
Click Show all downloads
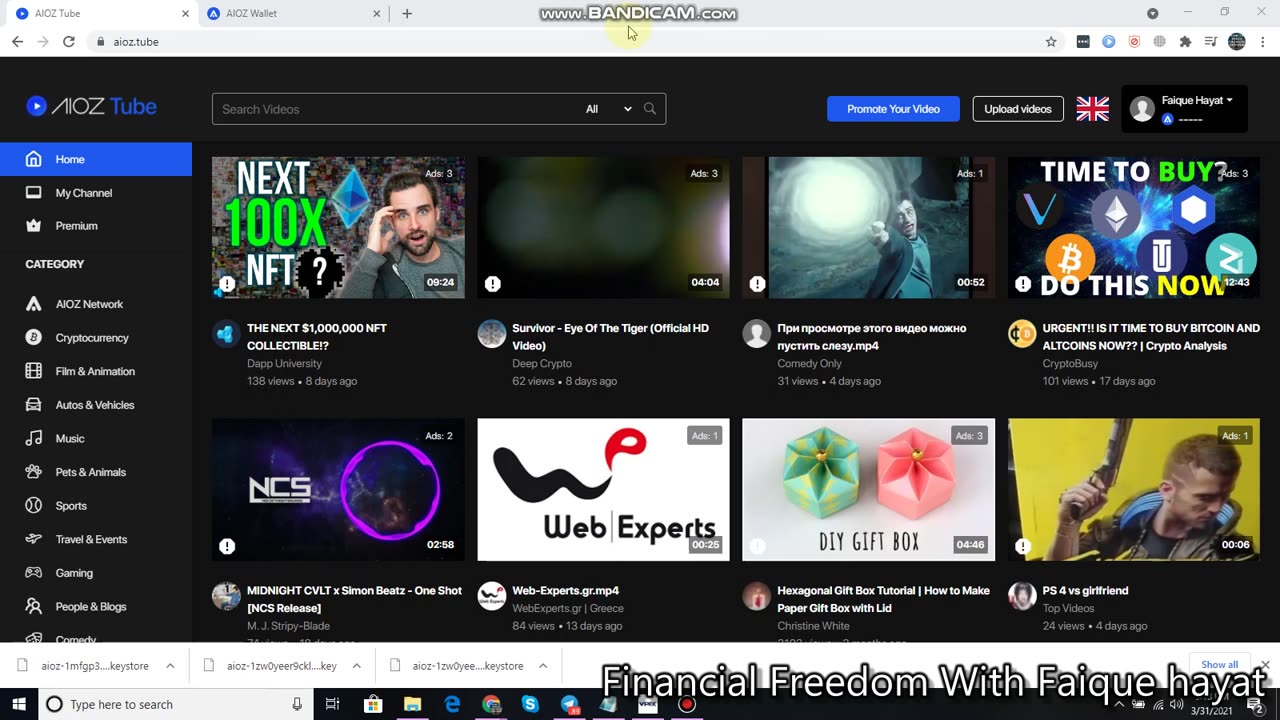1220,665
